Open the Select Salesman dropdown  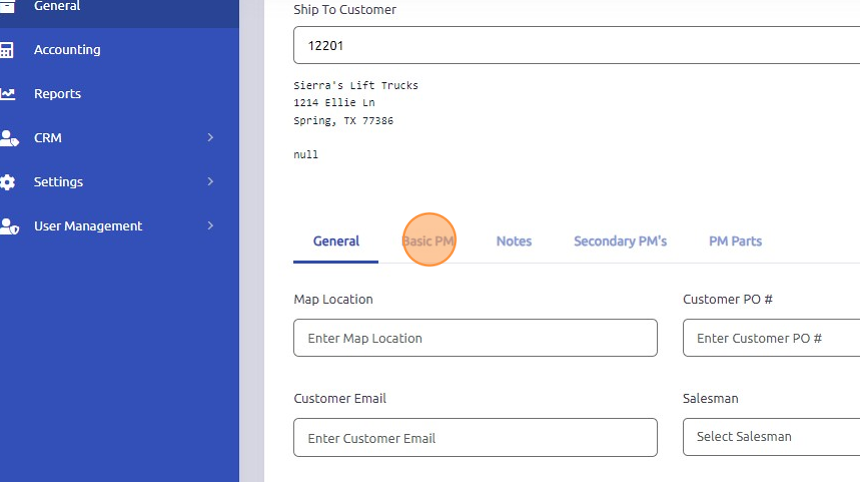[771, 436]
